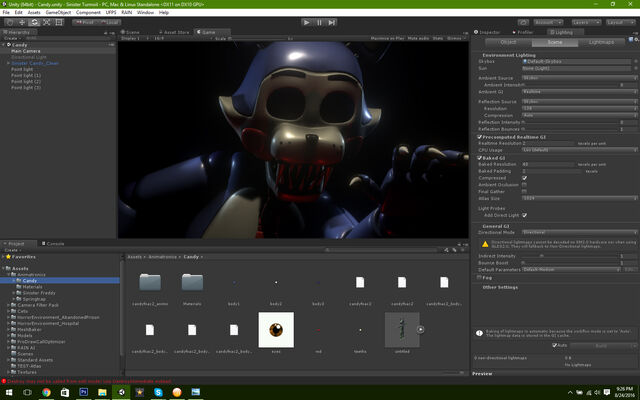Switch to the Inspector tab
The width and height of the screenshot is (640, 400).
487,32
